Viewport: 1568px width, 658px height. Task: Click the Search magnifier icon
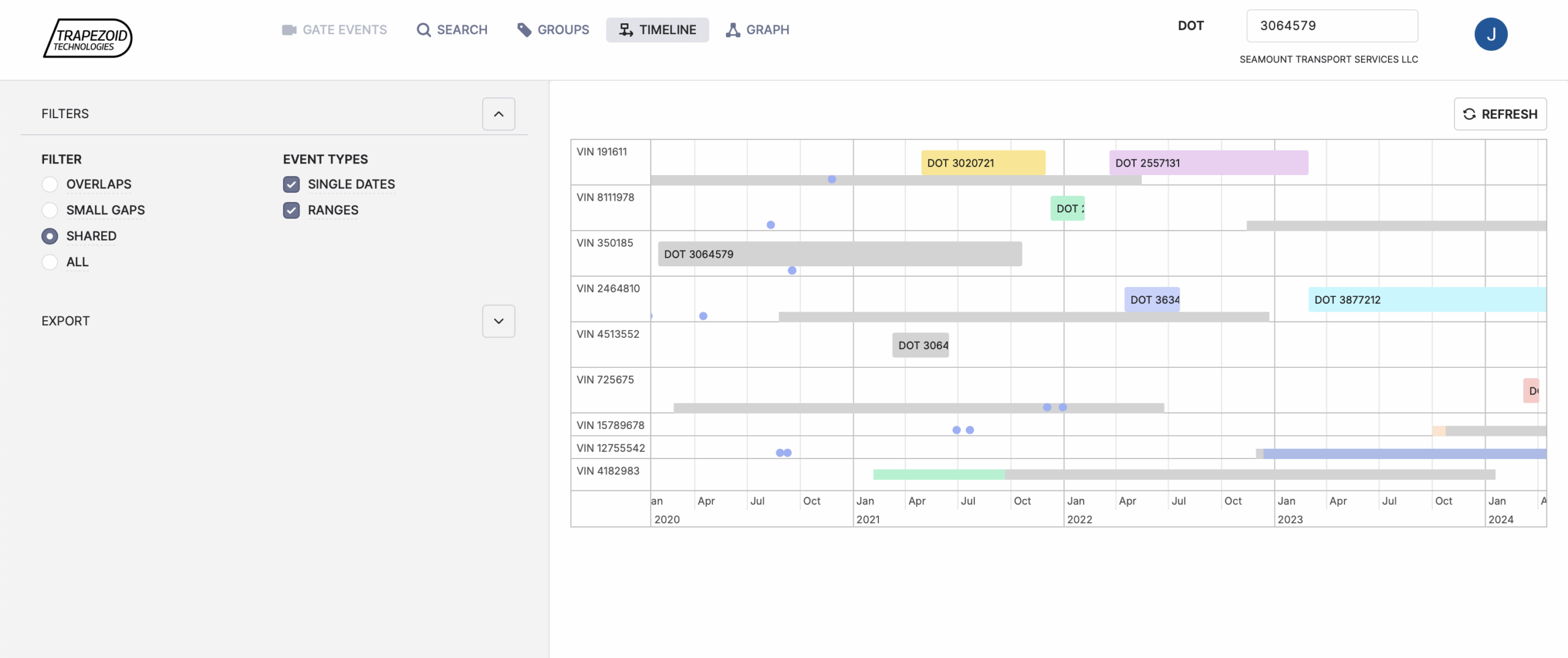coord(423,29)
